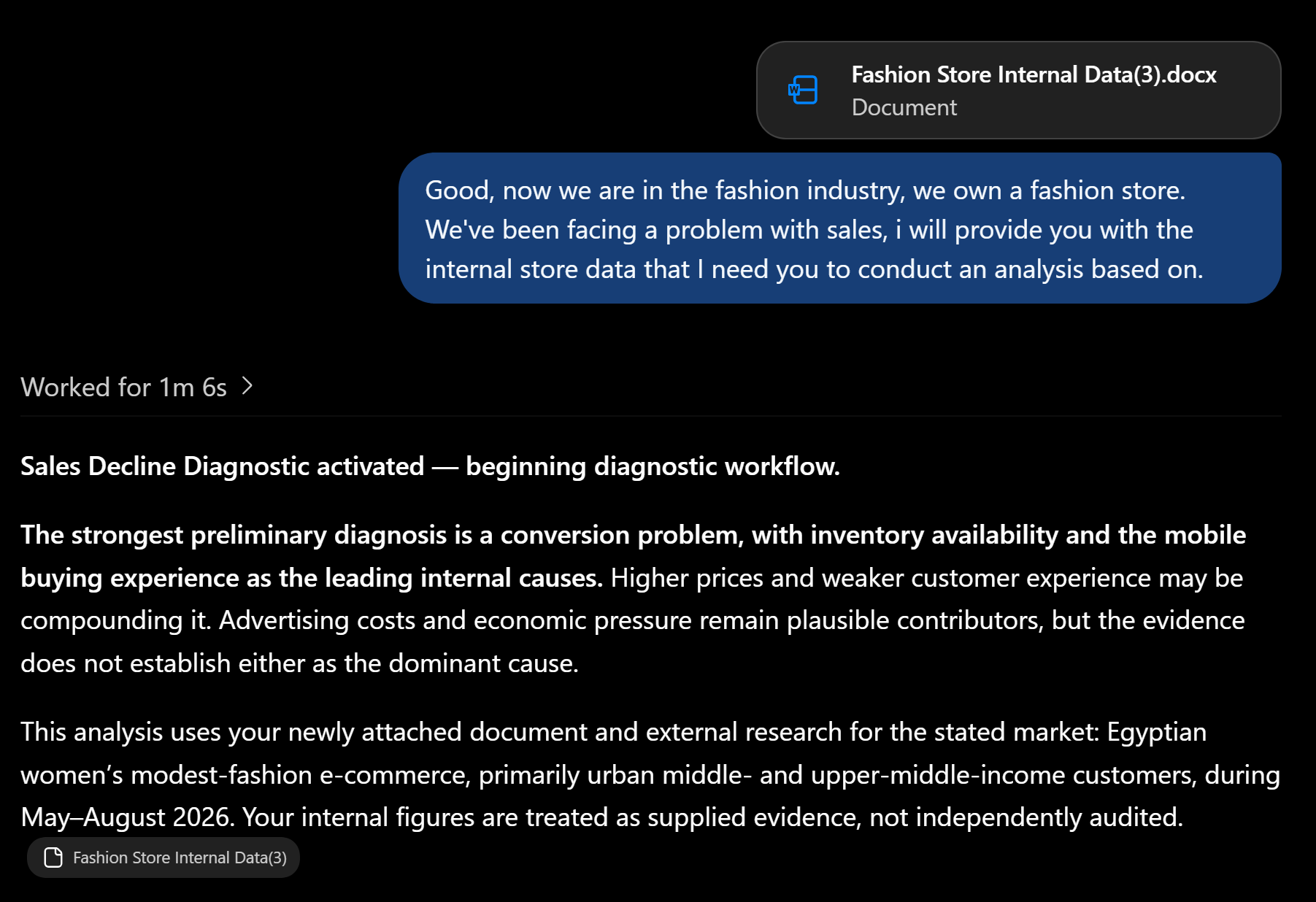Click the file icon in the source chip

[53, 857]
